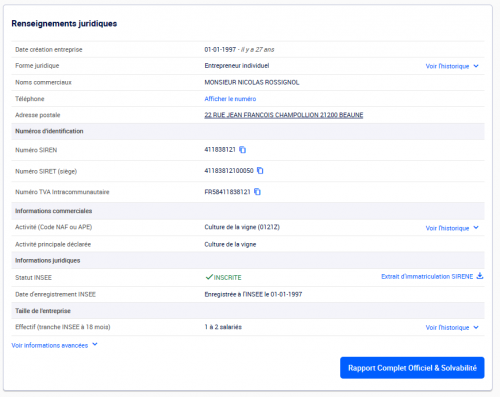Open Extrait d'immatriculation SIRENE link
This screenshot has height=397, width=500.
pyautogui.click(x=427, y=277)
